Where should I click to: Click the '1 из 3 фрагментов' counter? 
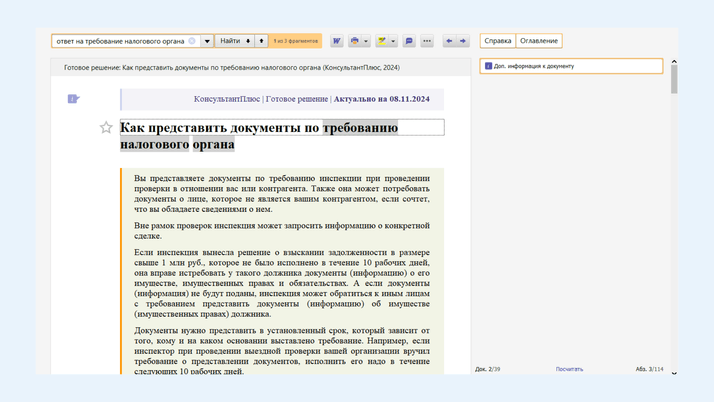(x=296, y=41)
